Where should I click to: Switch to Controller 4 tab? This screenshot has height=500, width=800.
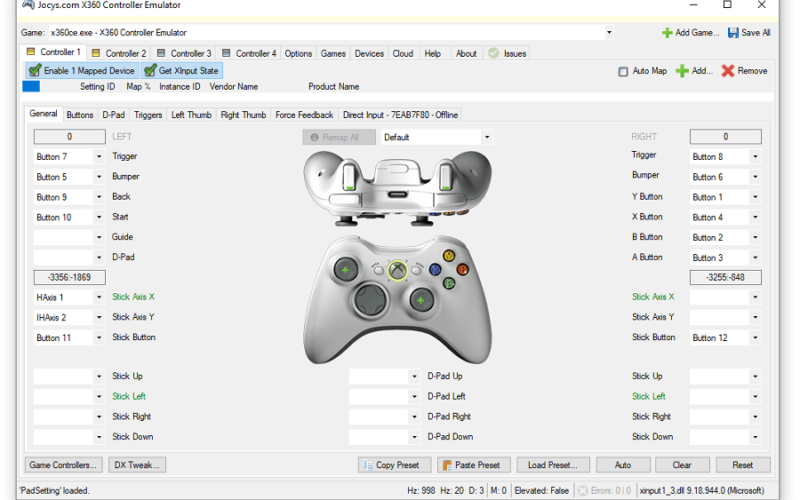249,53
